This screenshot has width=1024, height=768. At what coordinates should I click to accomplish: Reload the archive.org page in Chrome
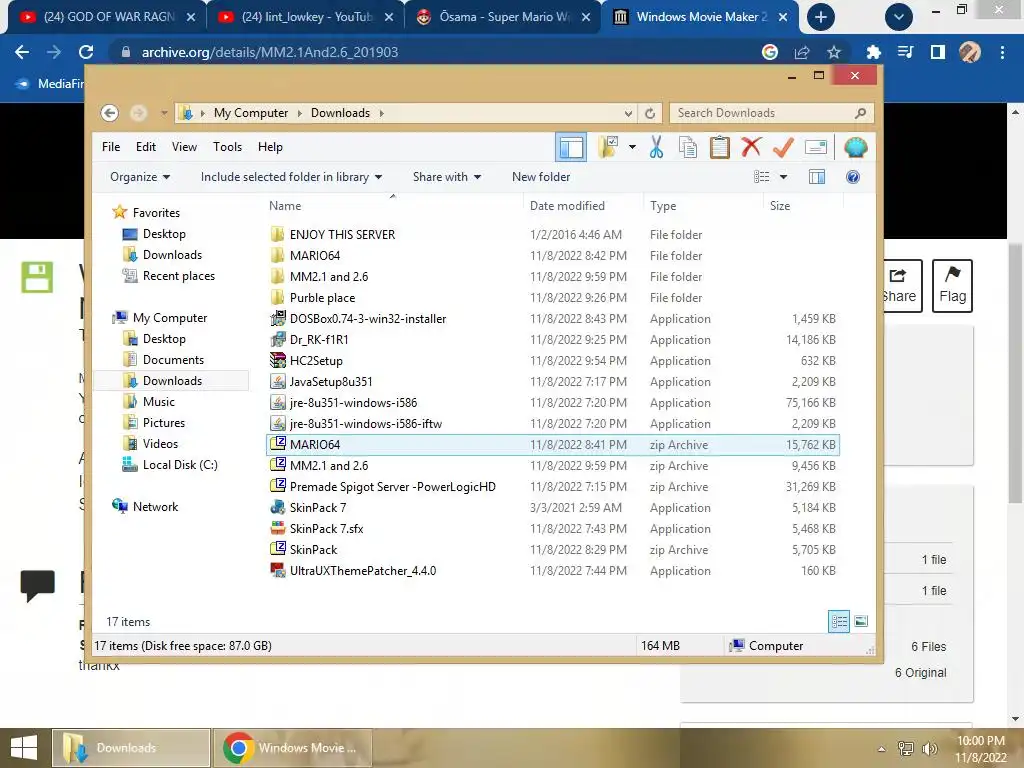tap(86, 52)
